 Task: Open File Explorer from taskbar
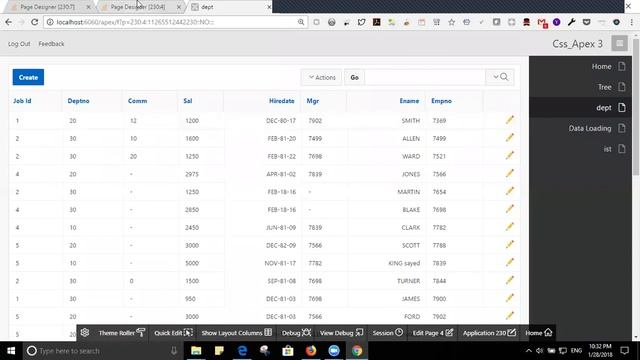point(196,351)
